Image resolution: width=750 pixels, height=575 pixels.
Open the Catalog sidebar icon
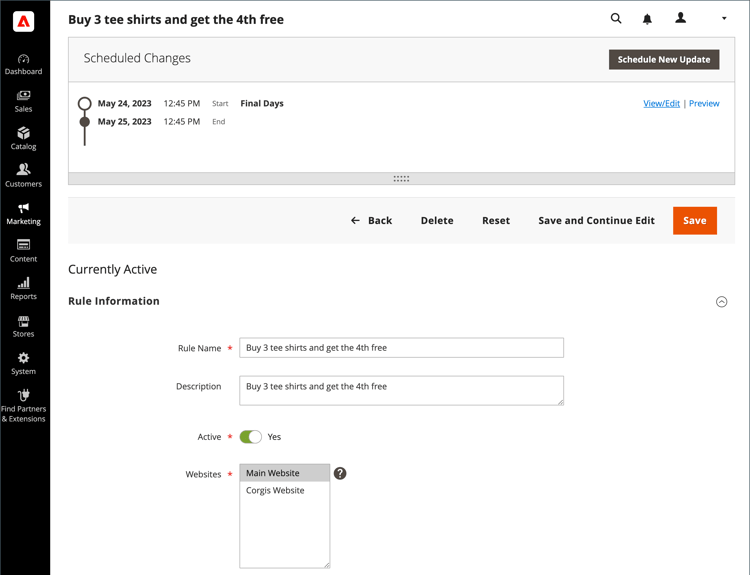23,138
